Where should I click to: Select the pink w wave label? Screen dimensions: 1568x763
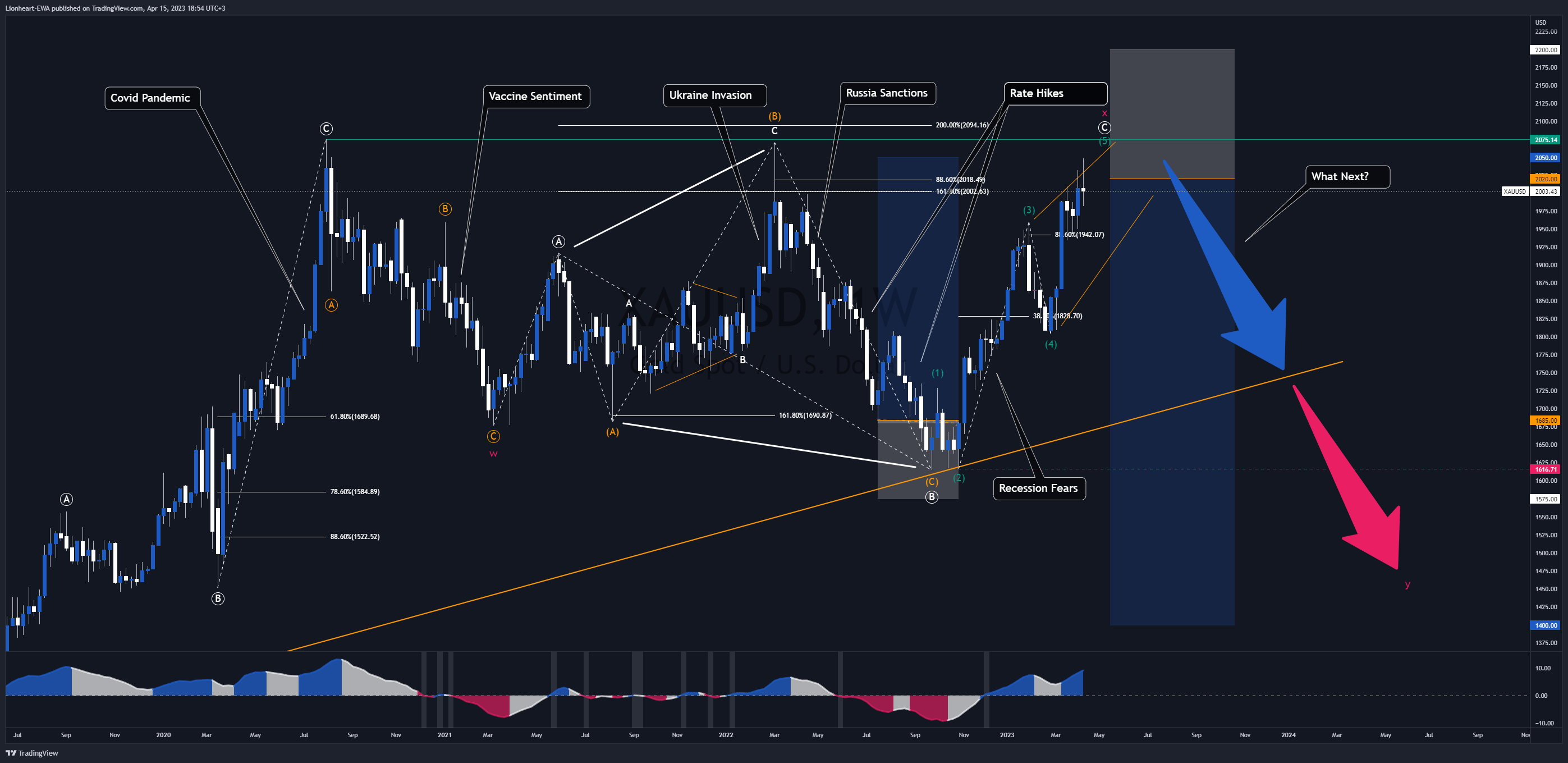pyautogui.click(x=494, y=454)
